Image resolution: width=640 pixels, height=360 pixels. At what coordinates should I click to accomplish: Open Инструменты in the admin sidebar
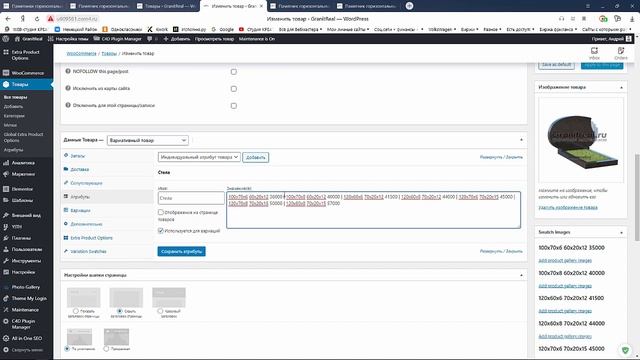coord(27,261)
